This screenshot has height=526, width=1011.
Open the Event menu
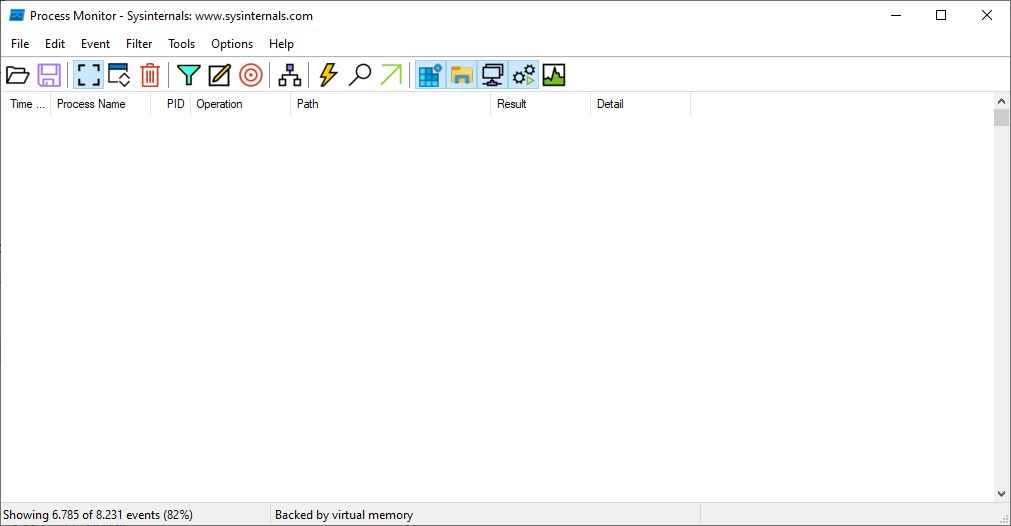[95, 44]
